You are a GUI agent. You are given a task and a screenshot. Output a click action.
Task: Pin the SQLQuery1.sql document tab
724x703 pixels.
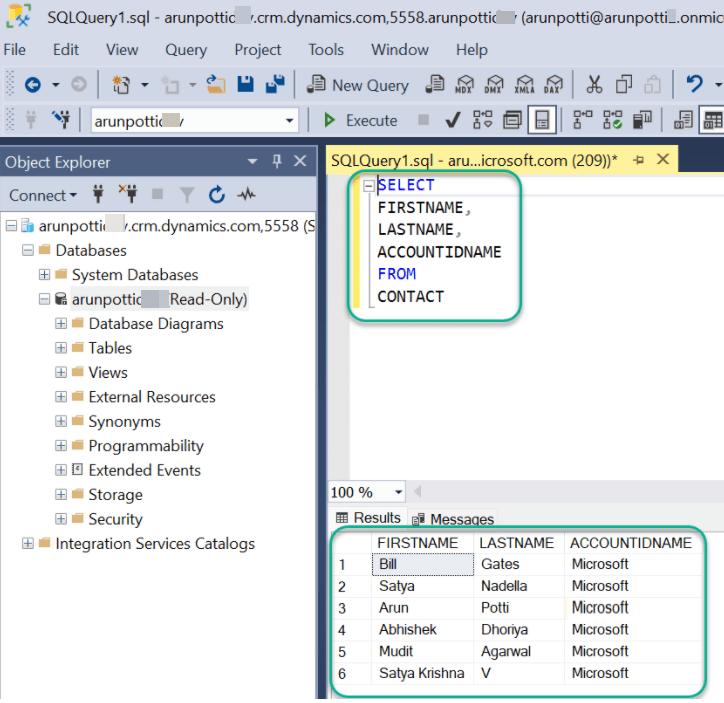pos(639,160)
